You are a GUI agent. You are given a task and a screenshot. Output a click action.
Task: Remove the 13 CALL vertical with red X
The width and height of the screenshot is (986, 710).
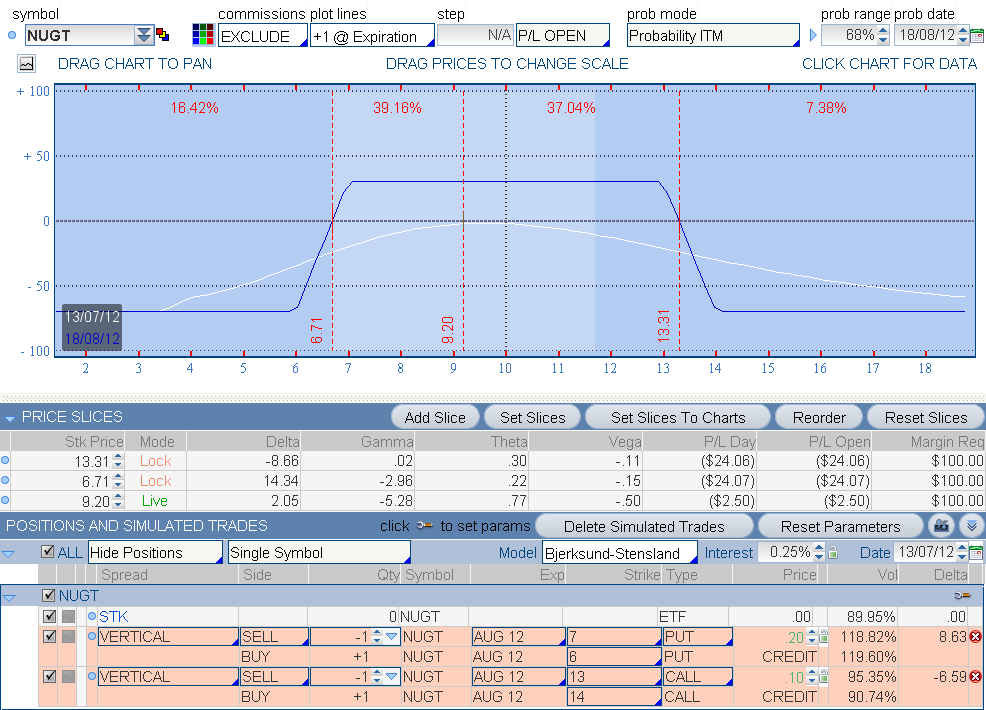(975, 677)
